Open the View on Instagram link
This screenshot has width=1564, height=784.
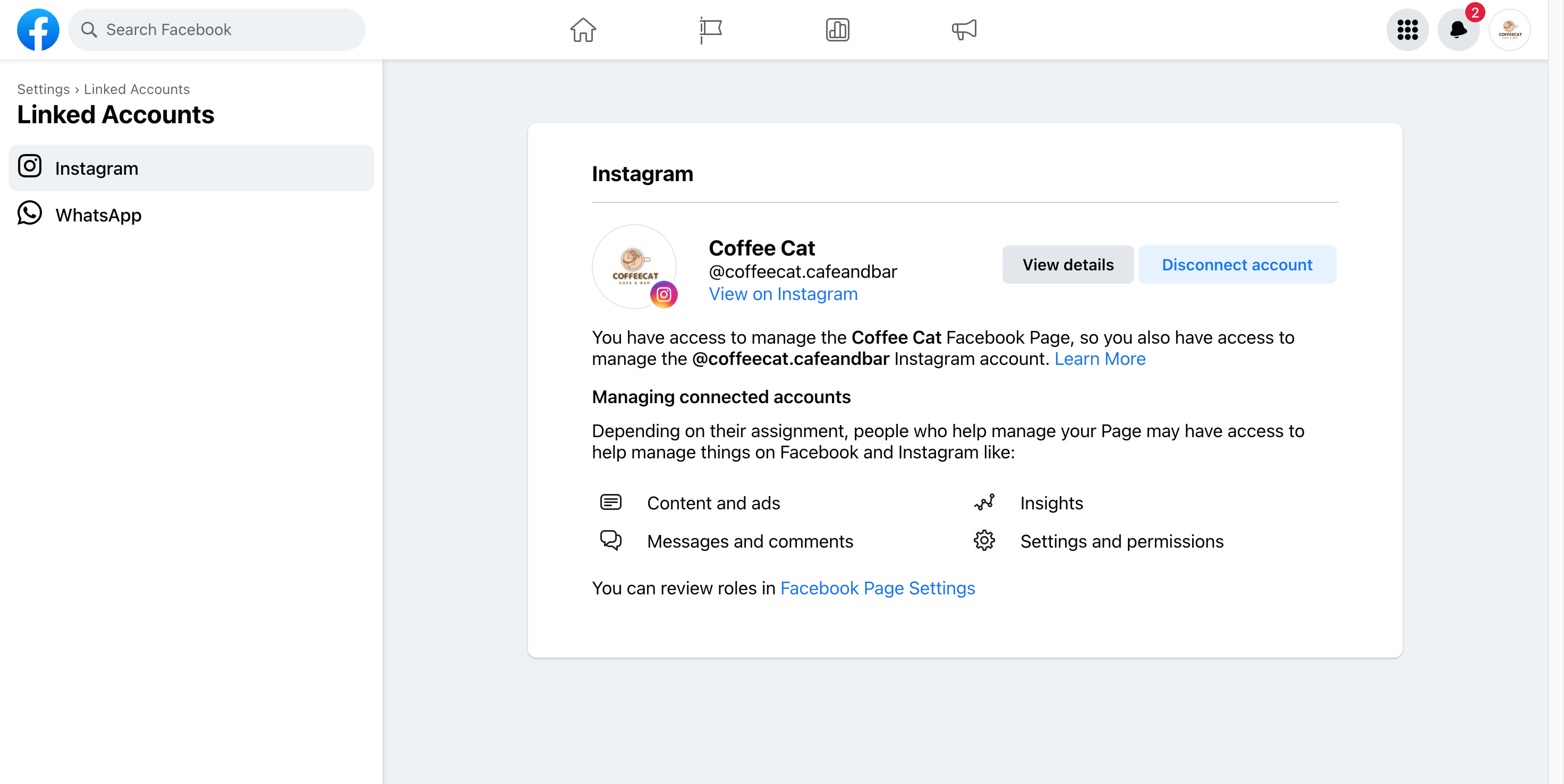pyautogui.click(x=783, y=294)
